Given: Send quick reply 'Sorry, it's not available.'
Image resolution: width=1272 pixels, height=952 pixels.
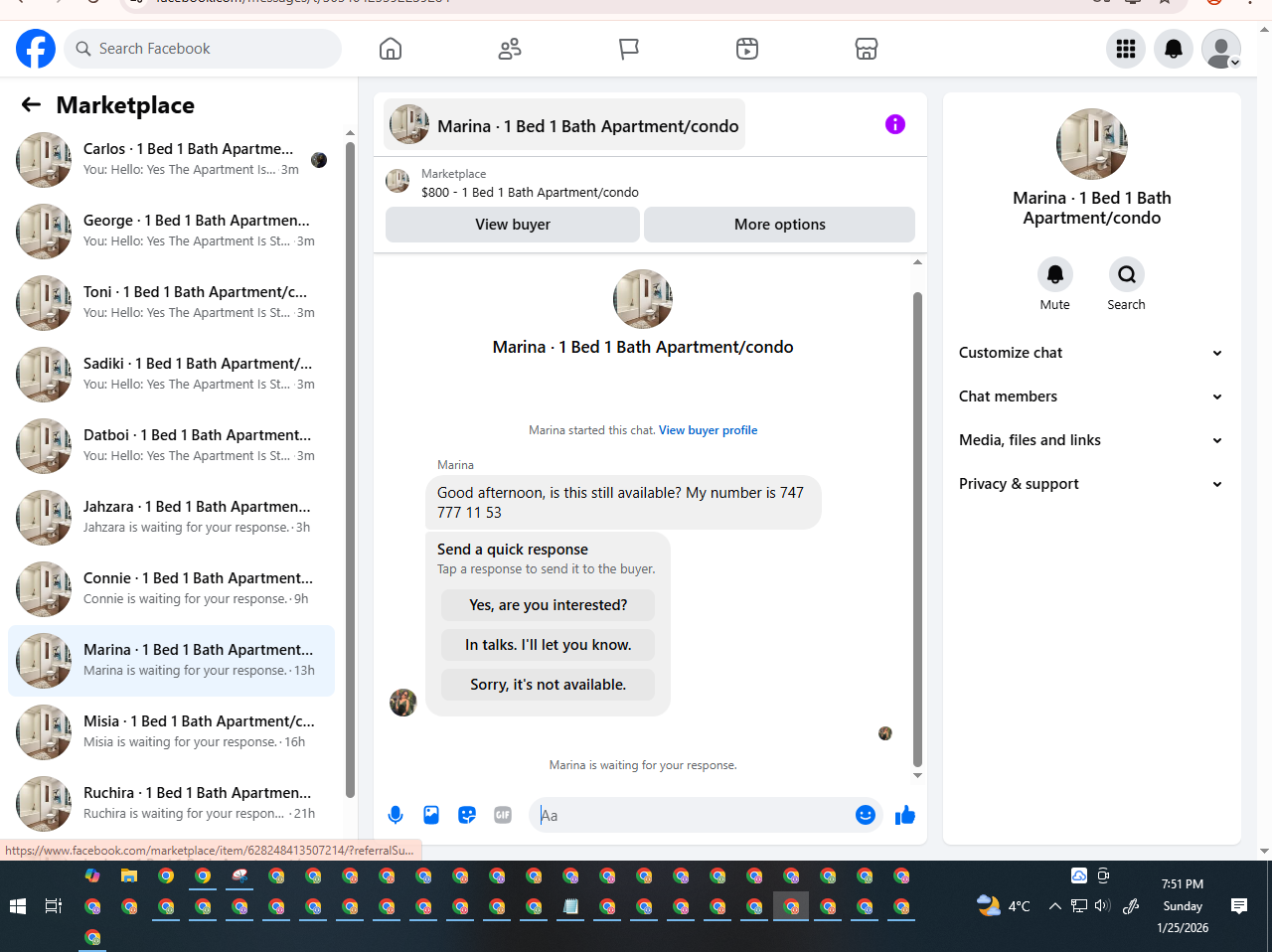Looking at the screenshot, I should coord(549,685).
